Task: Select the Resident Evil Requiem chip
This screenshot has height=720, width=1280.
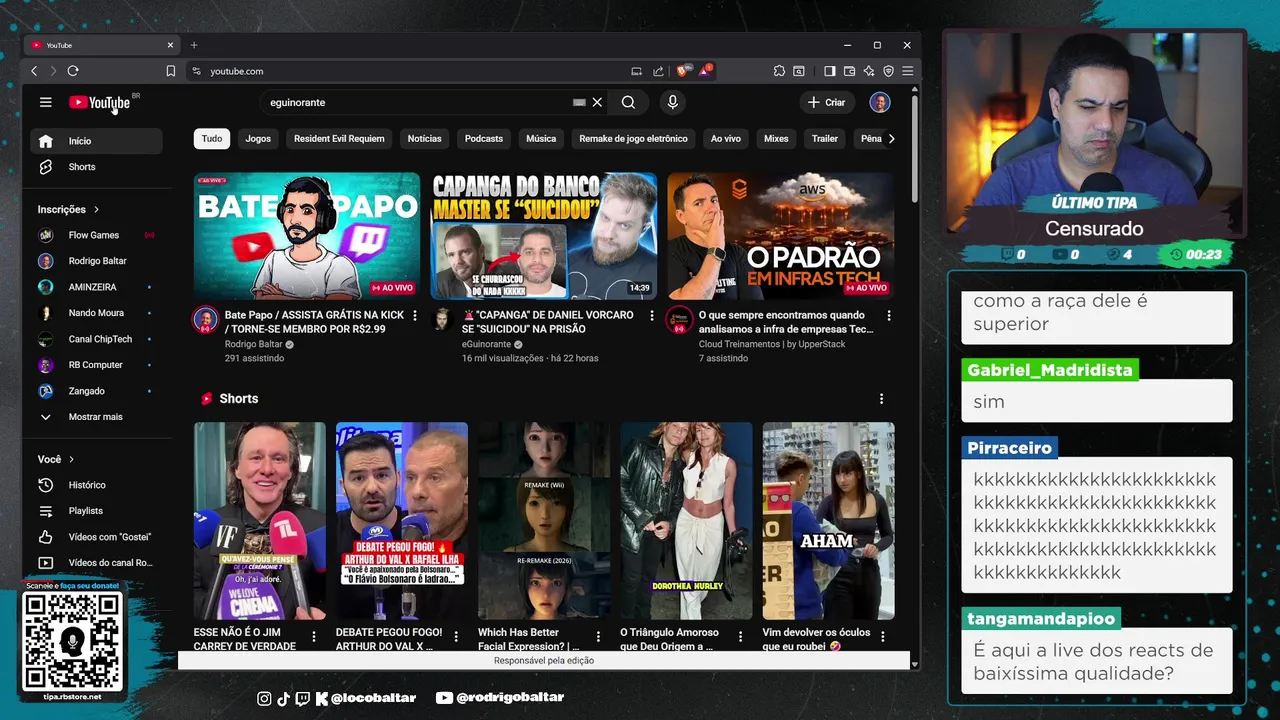Action: click(339, 138)
